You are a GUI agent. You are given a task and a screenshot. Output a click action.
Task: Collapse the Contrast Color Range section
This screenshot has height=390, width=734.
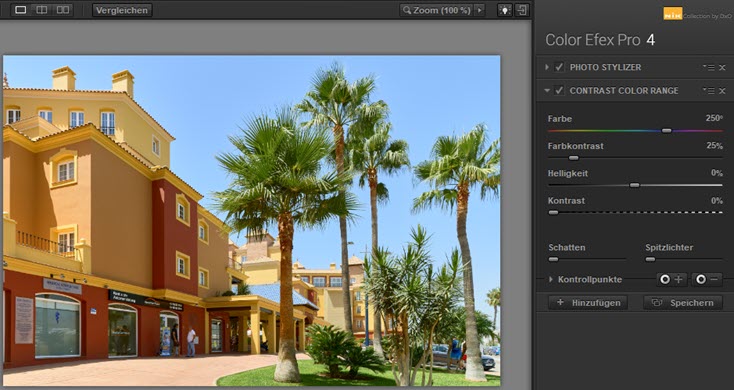click(x=547, y=91)
